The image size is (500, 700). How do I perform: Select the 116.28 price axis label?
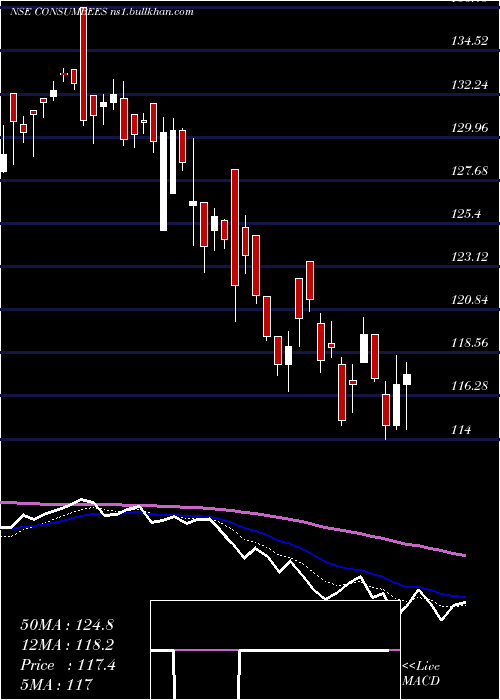tap(470, 387)
